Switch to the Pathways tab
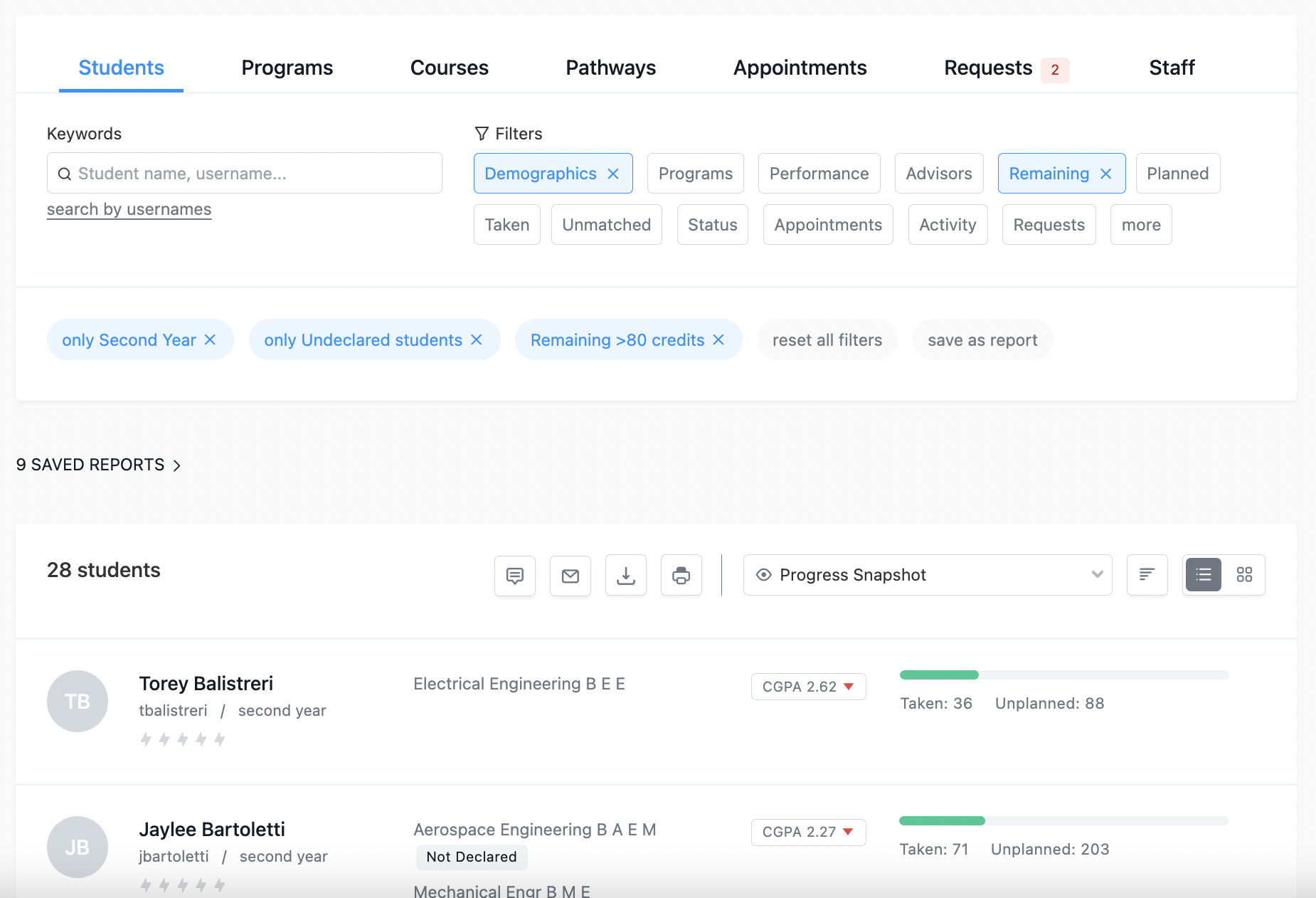 coord(610,68)
